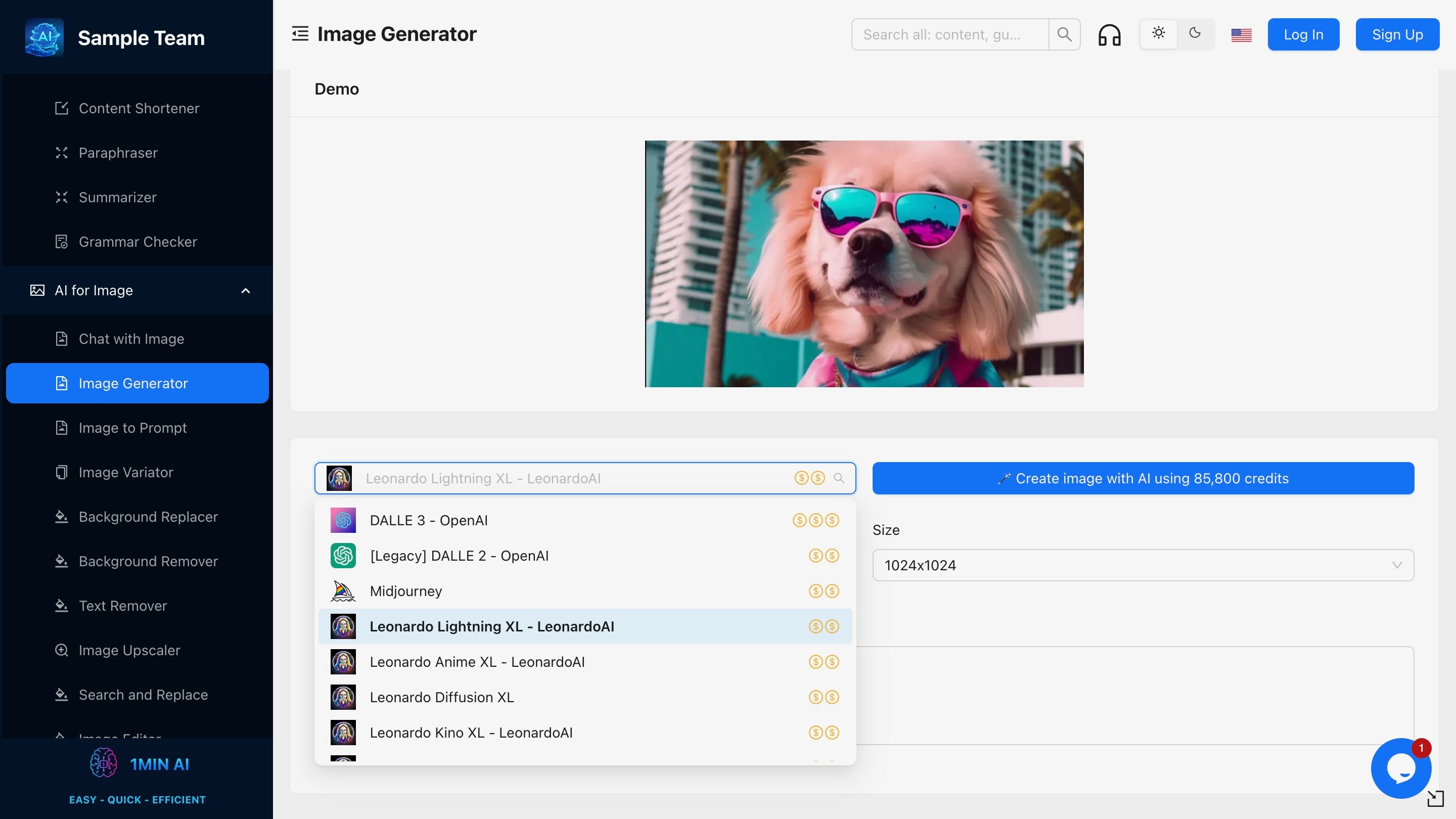
Task: Switch to dark mode moon toggle
Action: (1195, 33)
